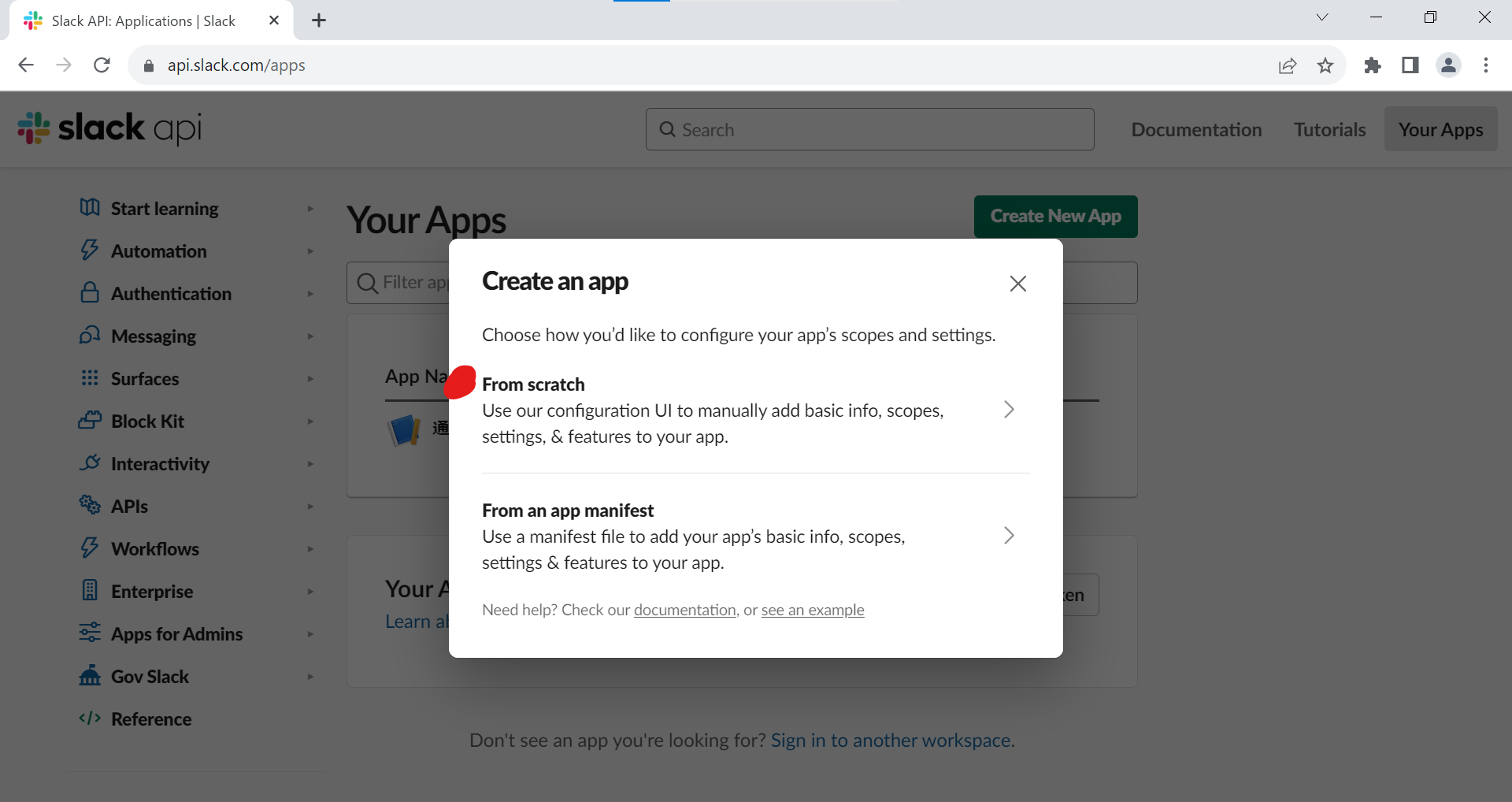1512x802 pixels.
Task: Click the Block Kit icon
Action: (x=90, y=421)
